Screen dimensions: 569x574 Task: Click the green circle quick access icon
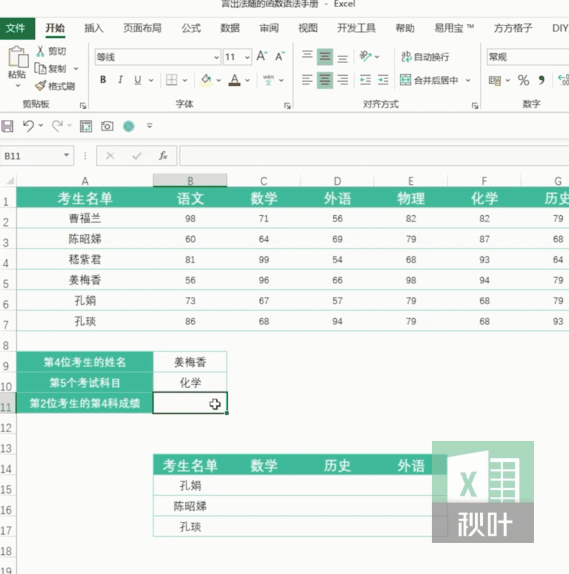129,126
